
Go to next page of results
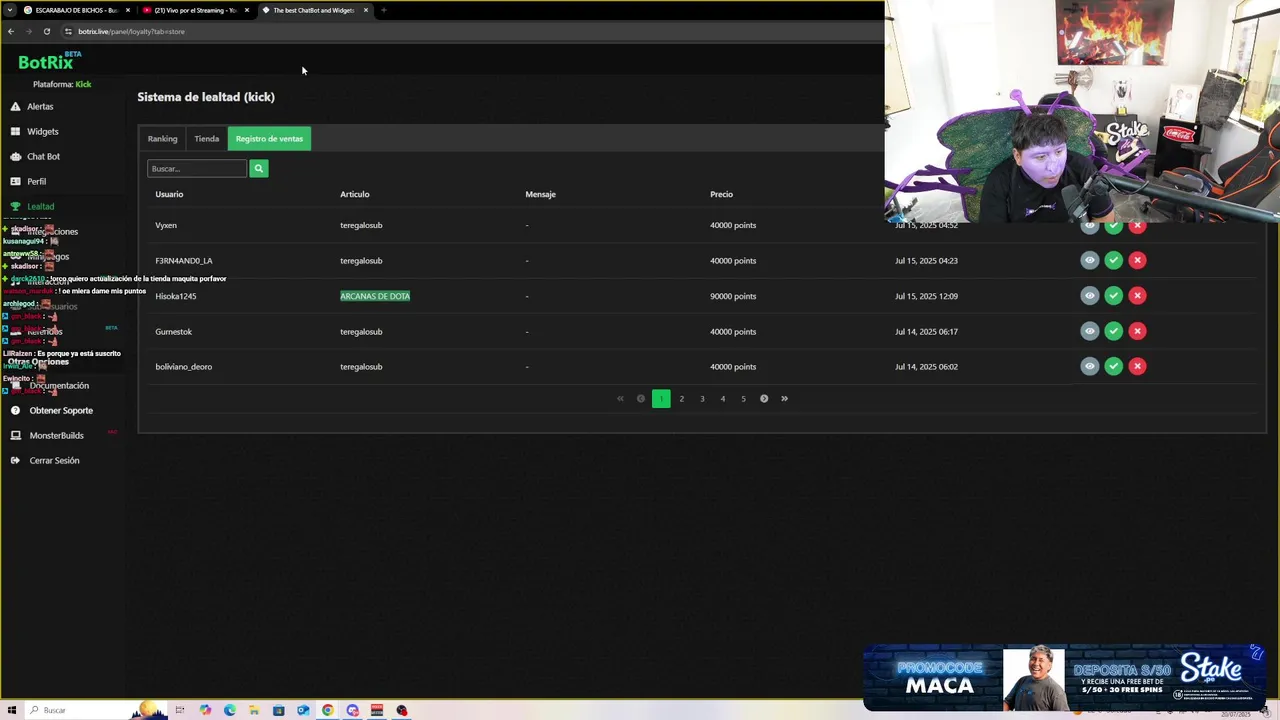[764, 398]
